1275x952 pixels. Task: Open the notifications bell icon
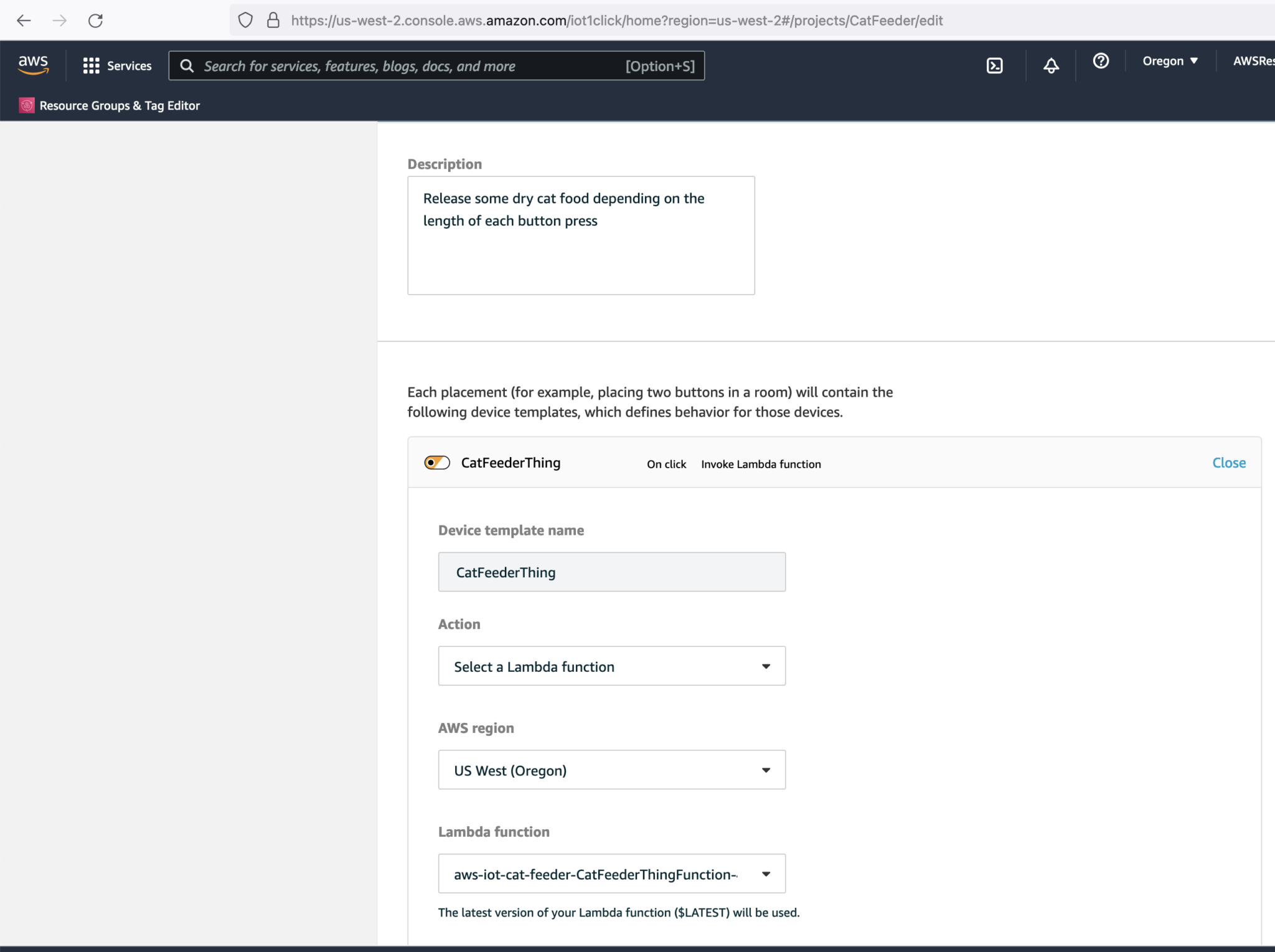point(1051,65)
